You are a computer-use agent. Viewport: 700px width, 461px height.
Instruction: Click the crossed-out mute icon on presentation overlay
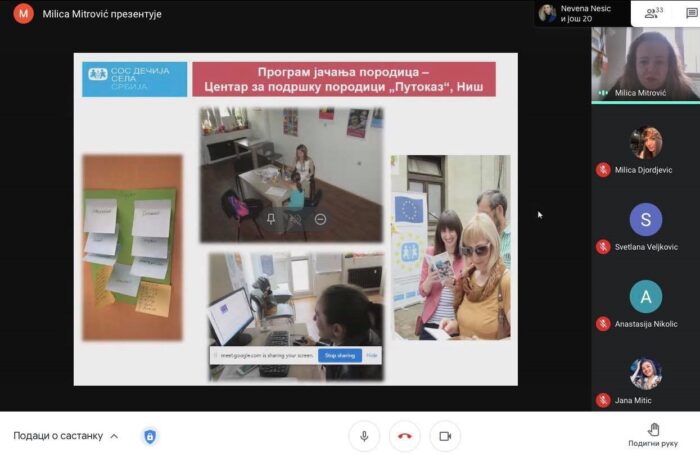(x=296, y=218)
